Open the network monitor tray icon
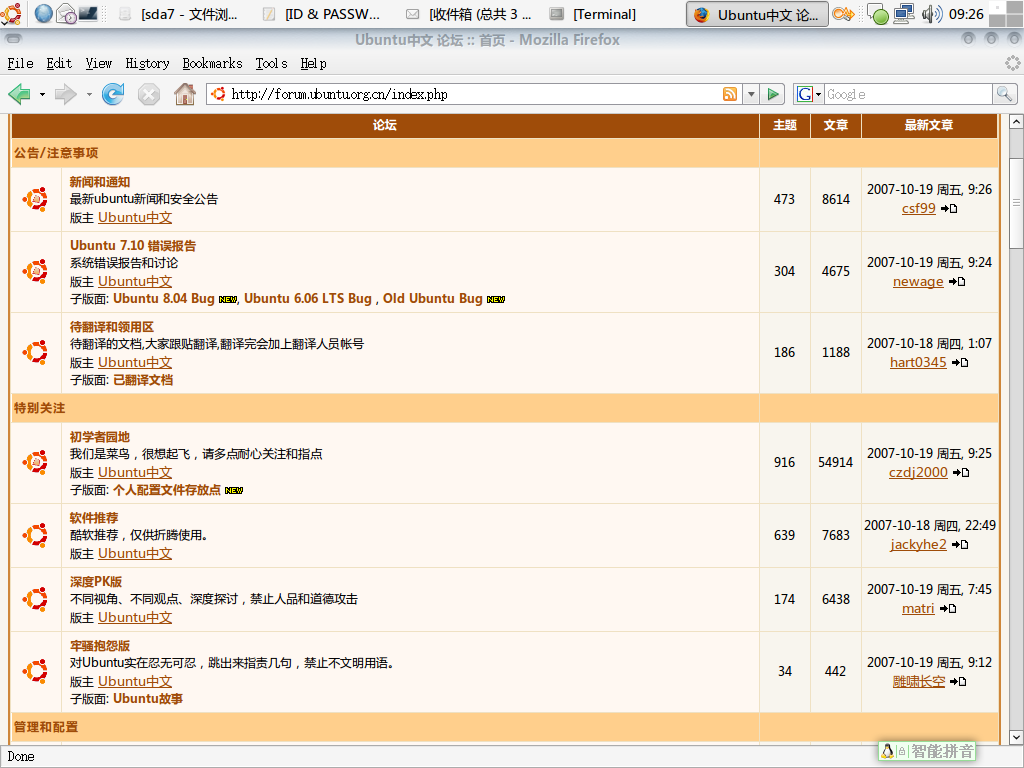Screen dimensions: 1024x768 tap(904, 14)
